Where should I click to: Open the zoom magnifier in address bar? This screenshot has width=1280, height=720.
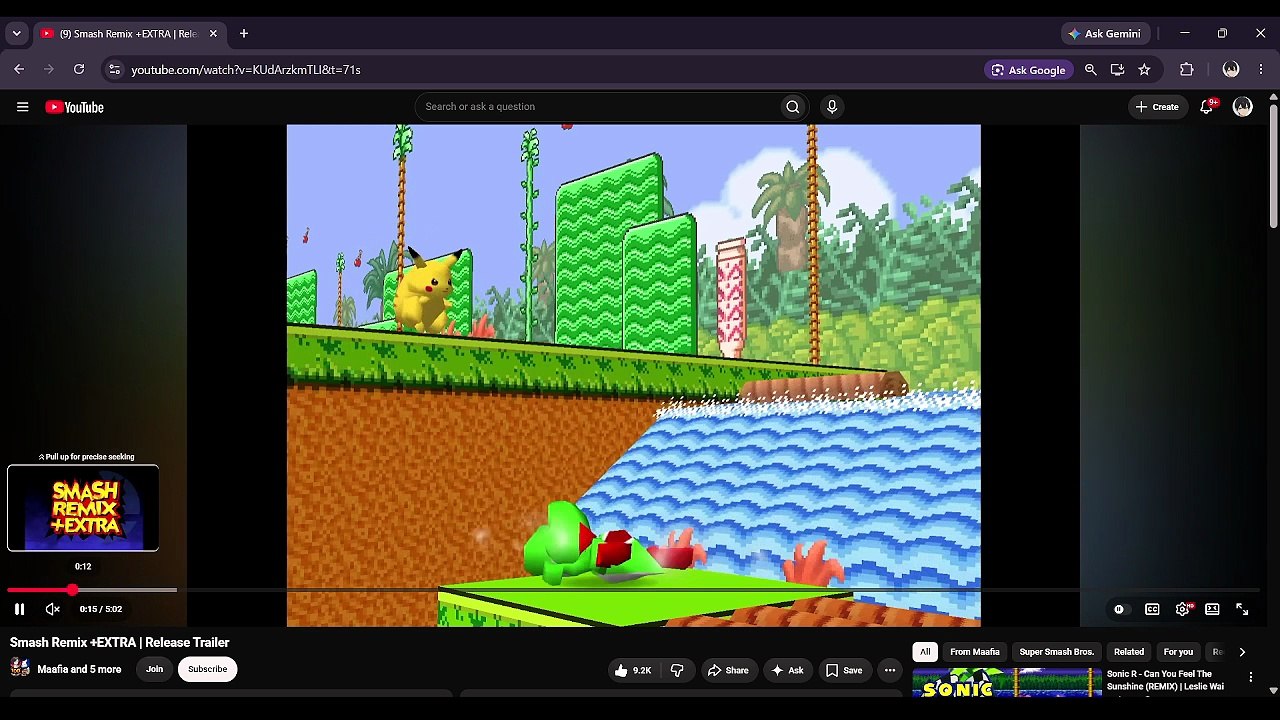pos(1091,70)
